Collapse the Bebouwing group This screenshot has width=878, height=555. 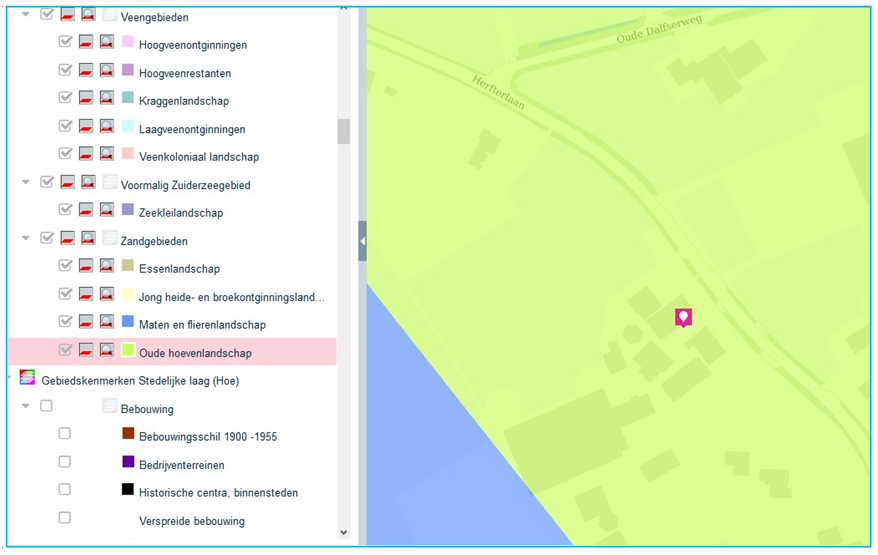click(26, 405)
